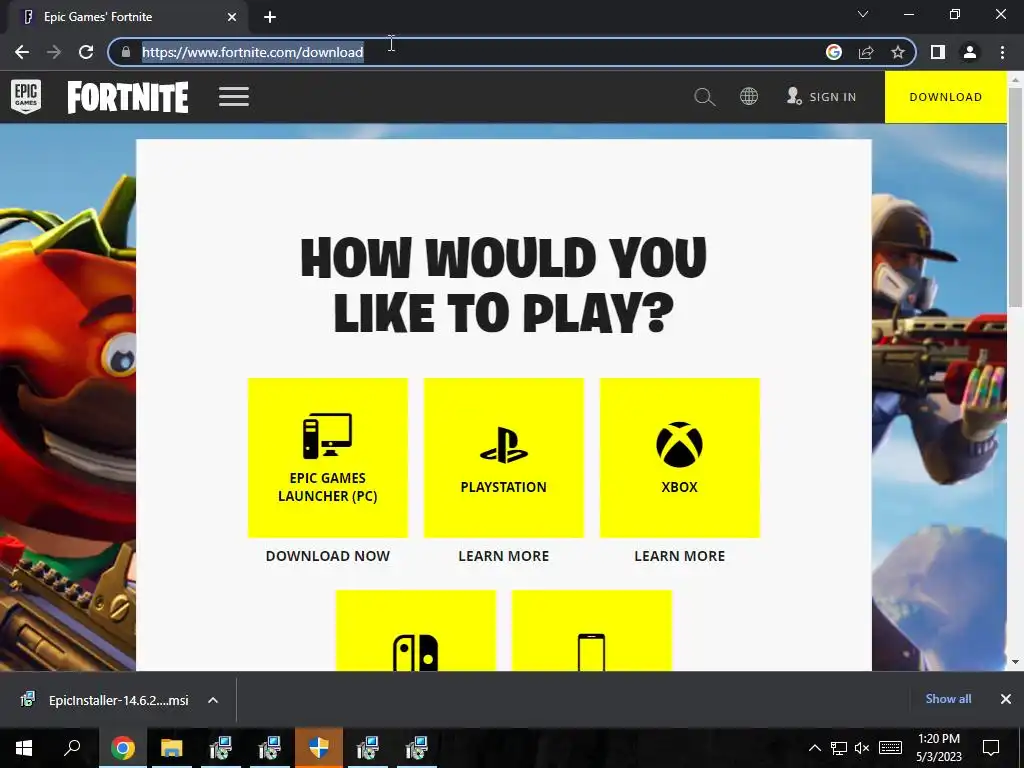This screenshot has width=1024, height=768.
Task: Click the shield security icon in taskbar
Action: 319,748
